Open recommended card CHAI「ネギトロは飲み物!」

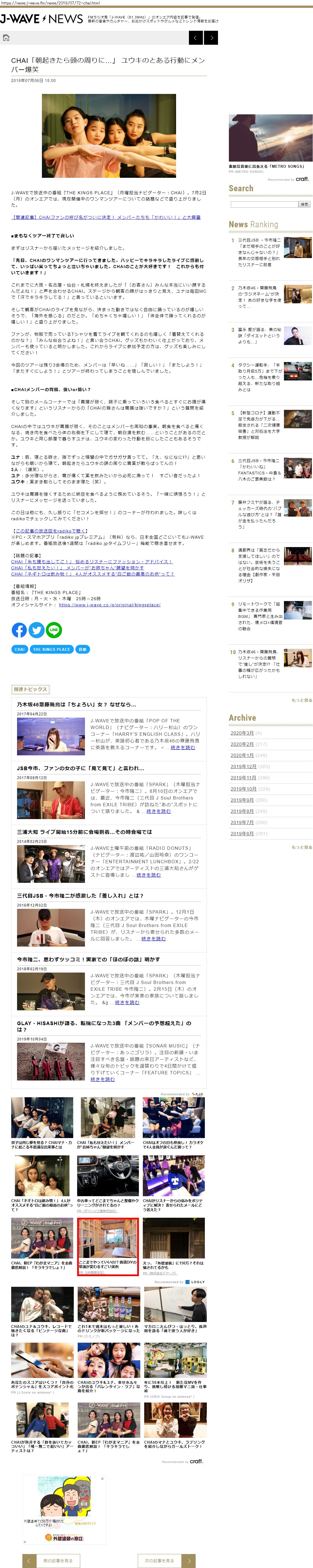point(42,1184)
